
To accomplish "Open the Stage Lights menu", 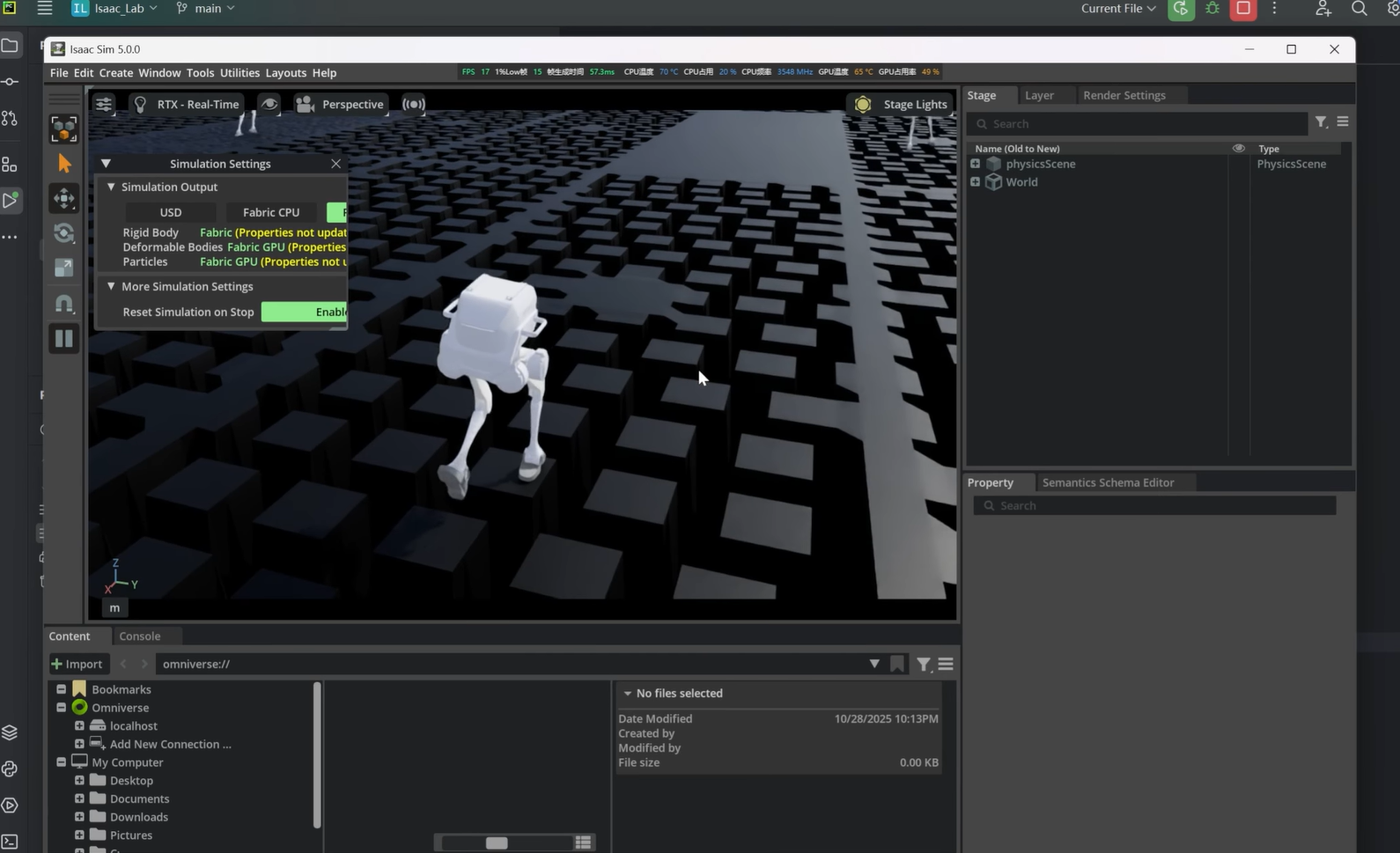I will (901, 104).
